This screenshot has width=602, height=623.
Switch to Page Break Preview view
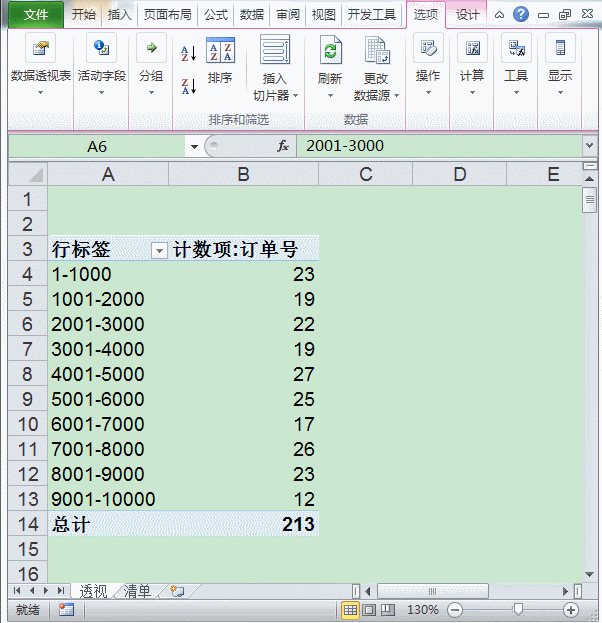tap(387, 609)
